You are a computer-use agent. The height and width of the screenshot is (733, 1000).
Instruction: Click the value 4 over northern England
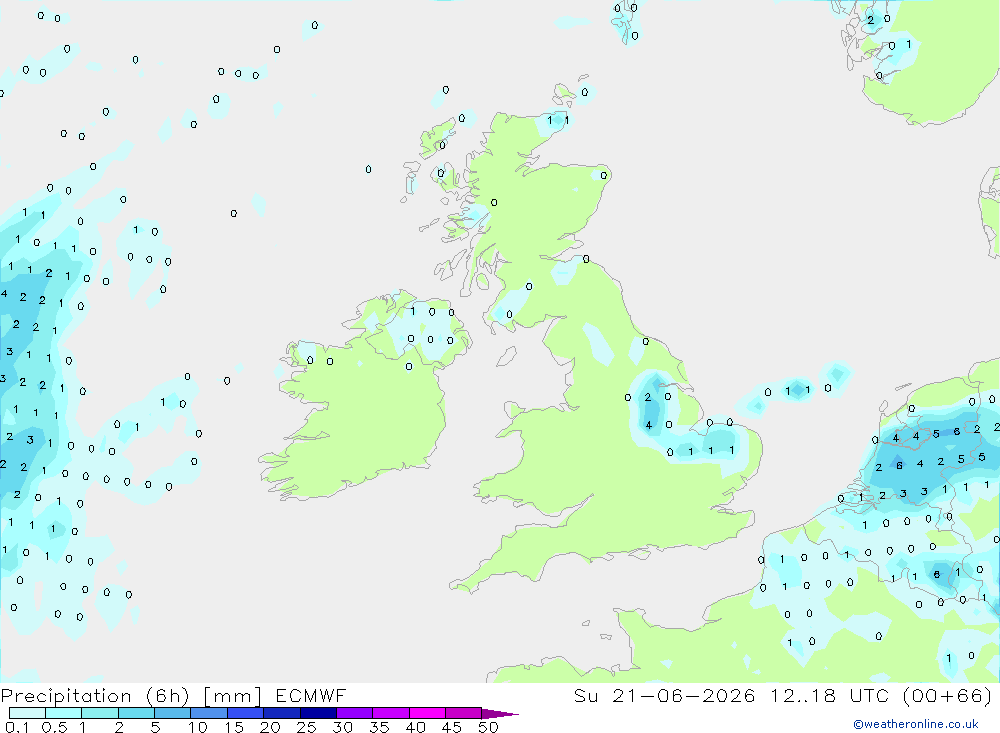pyautogui.click(x=649, y=425)
